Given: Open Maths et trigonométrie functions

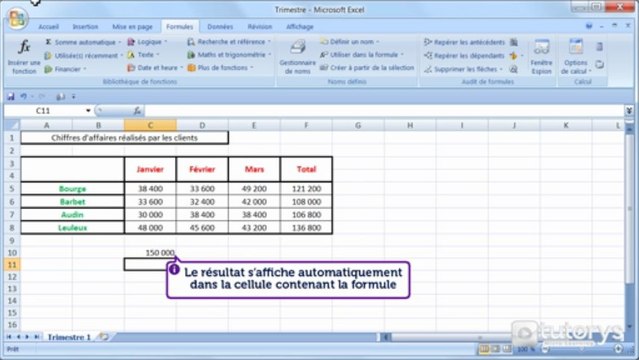Looking at the screenshot, I should (229, 55).
